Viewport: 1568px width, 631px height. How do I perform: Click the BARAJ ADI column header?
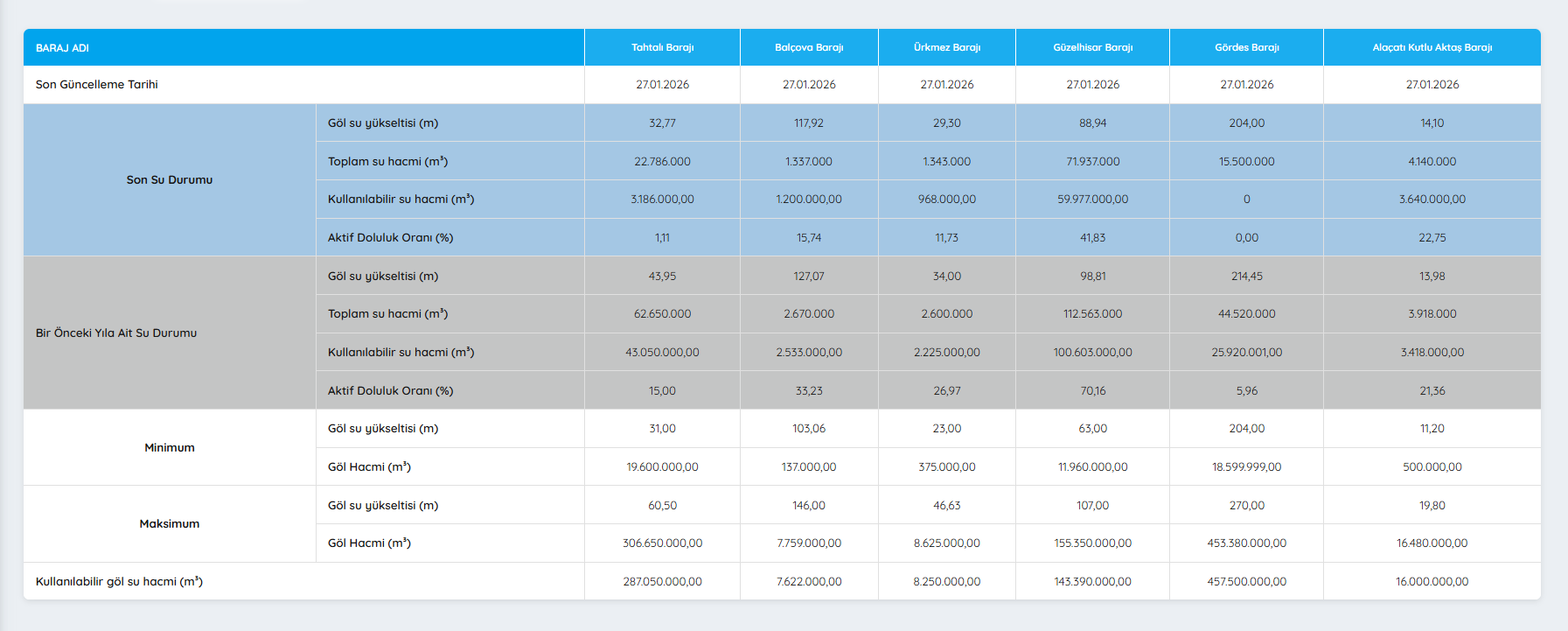[62, 48]
